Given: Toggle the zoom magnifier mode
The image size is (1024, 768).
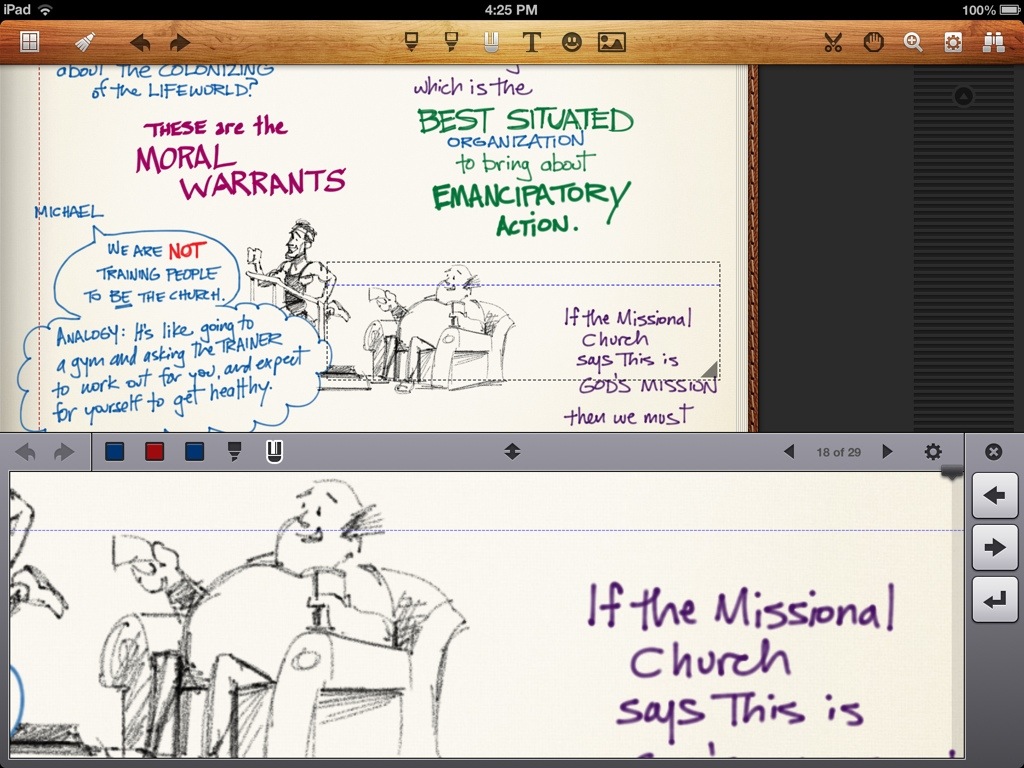Looking at the screenshot, I should [913, 42].
